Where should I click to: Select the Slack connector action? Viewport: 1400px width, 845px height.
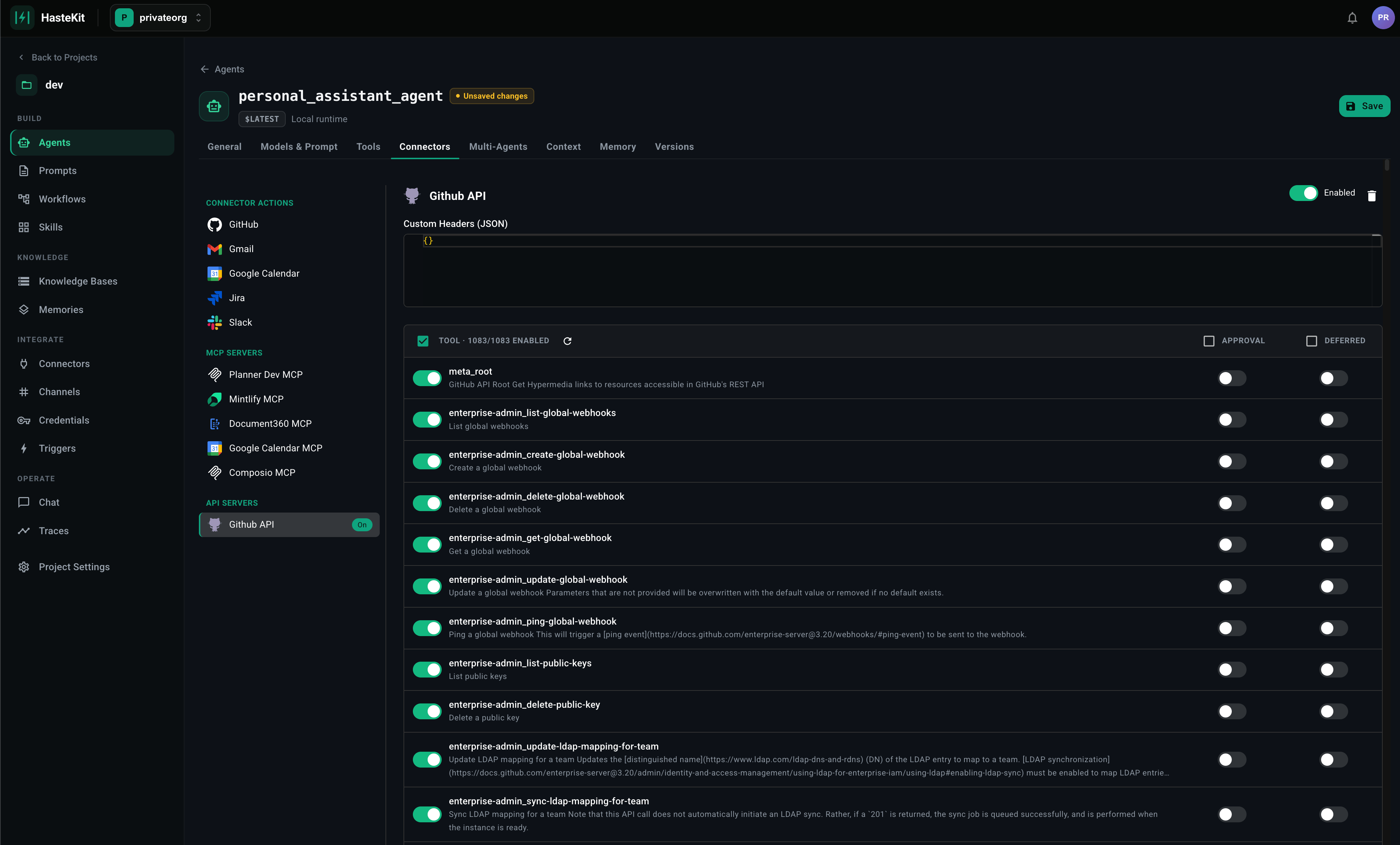pyautogui.click(x=289, y=323)
